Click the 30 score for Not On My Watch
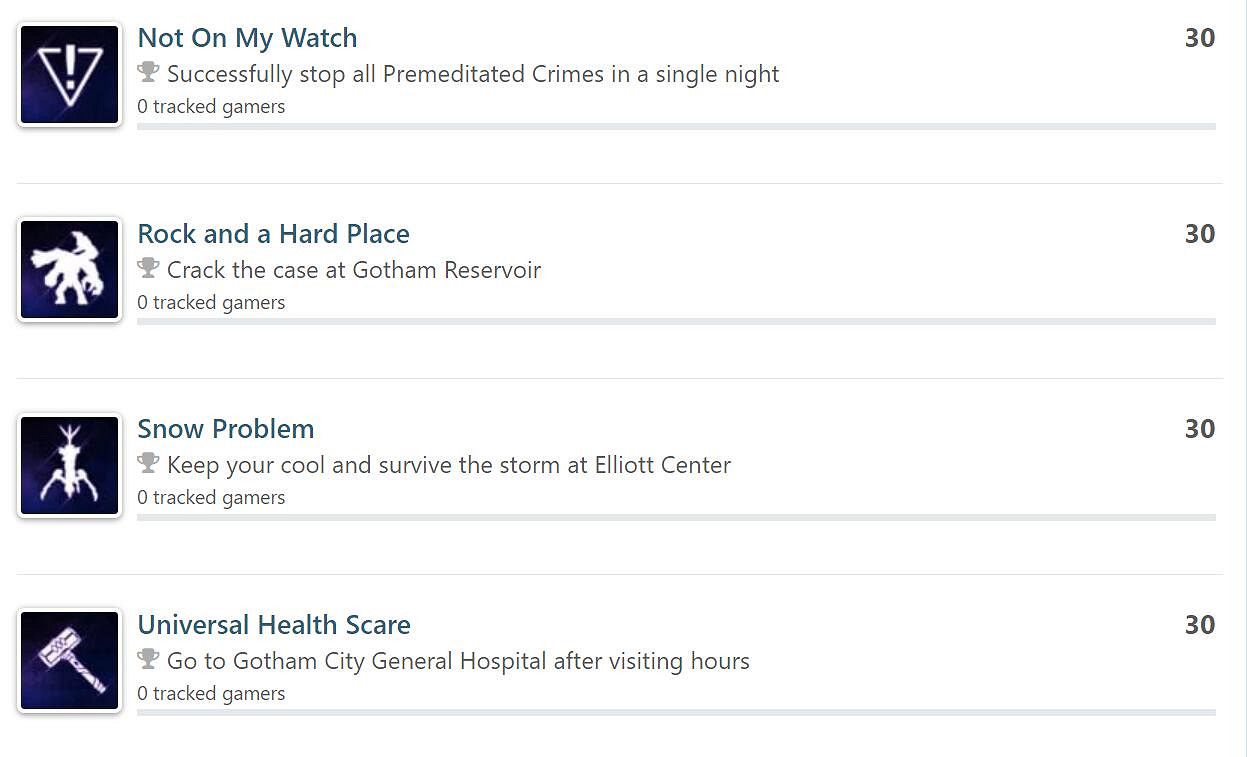Image resolution: width=1247 pixels, height=757 pixels. coord(1199,38)
